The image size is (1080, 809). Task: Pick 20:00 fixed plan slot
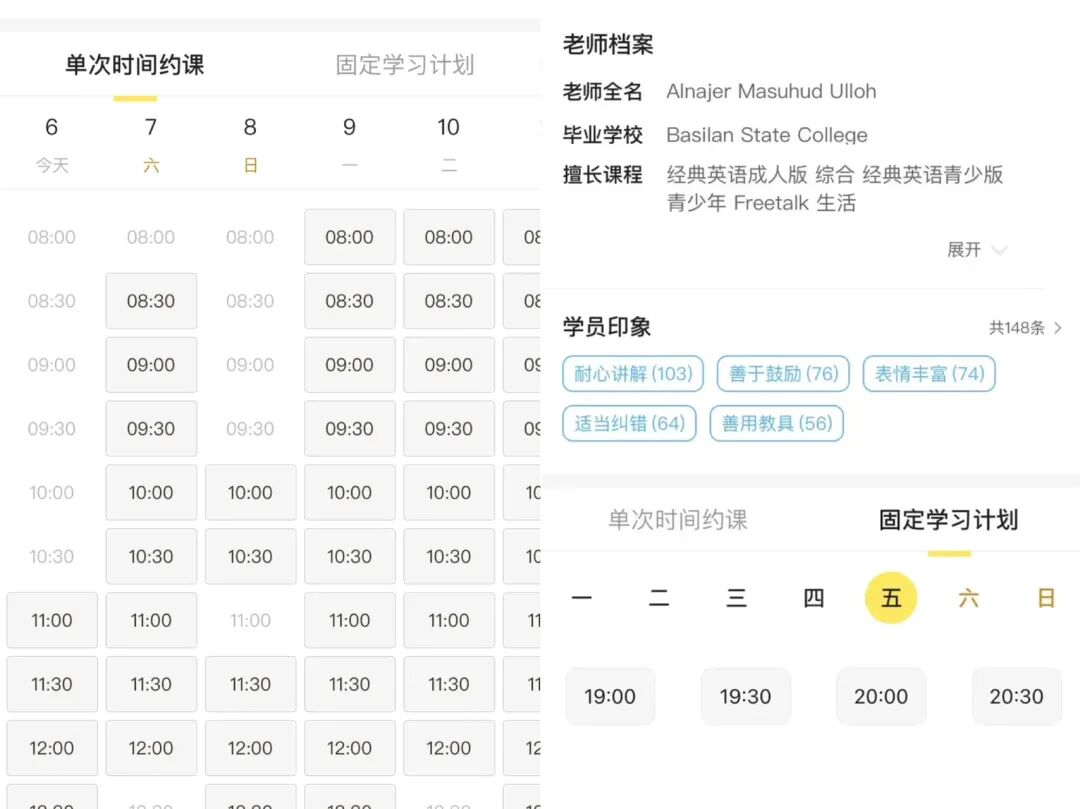[x=881, y=696]
